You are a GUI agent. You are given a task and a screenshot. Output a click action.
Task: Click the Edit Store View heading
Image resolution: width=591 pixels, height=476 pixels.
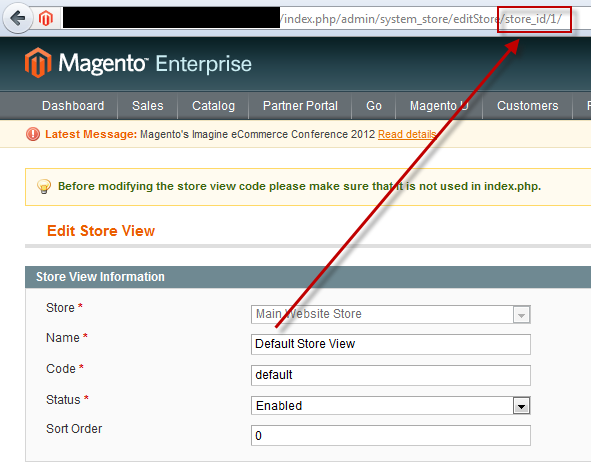(x=101, y=231)
